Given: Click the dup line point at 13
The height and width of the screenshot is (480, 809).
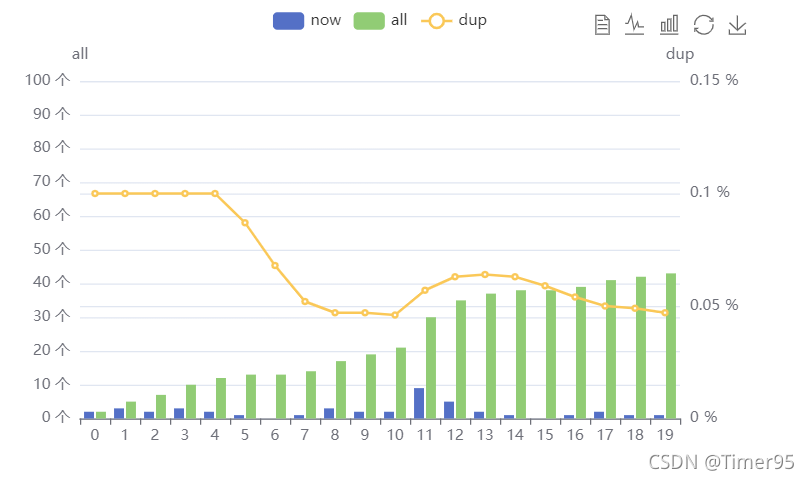Looking at the screenshot, I should [x=485, y=275].
